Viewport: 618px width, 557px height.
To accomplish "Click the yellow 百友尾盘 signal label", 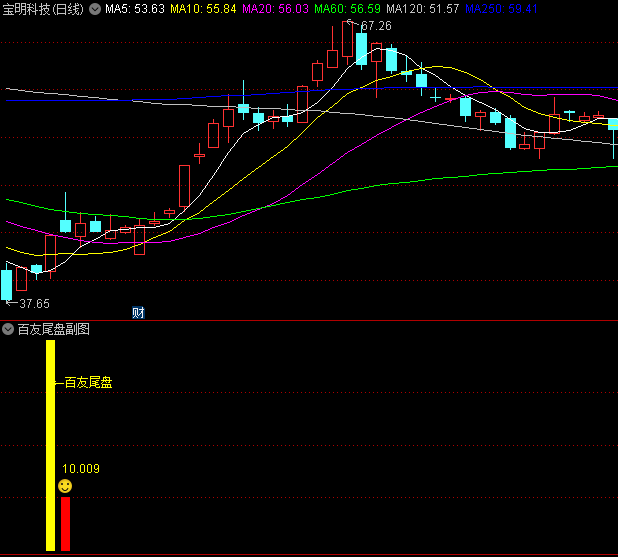I will click(88, 382).
